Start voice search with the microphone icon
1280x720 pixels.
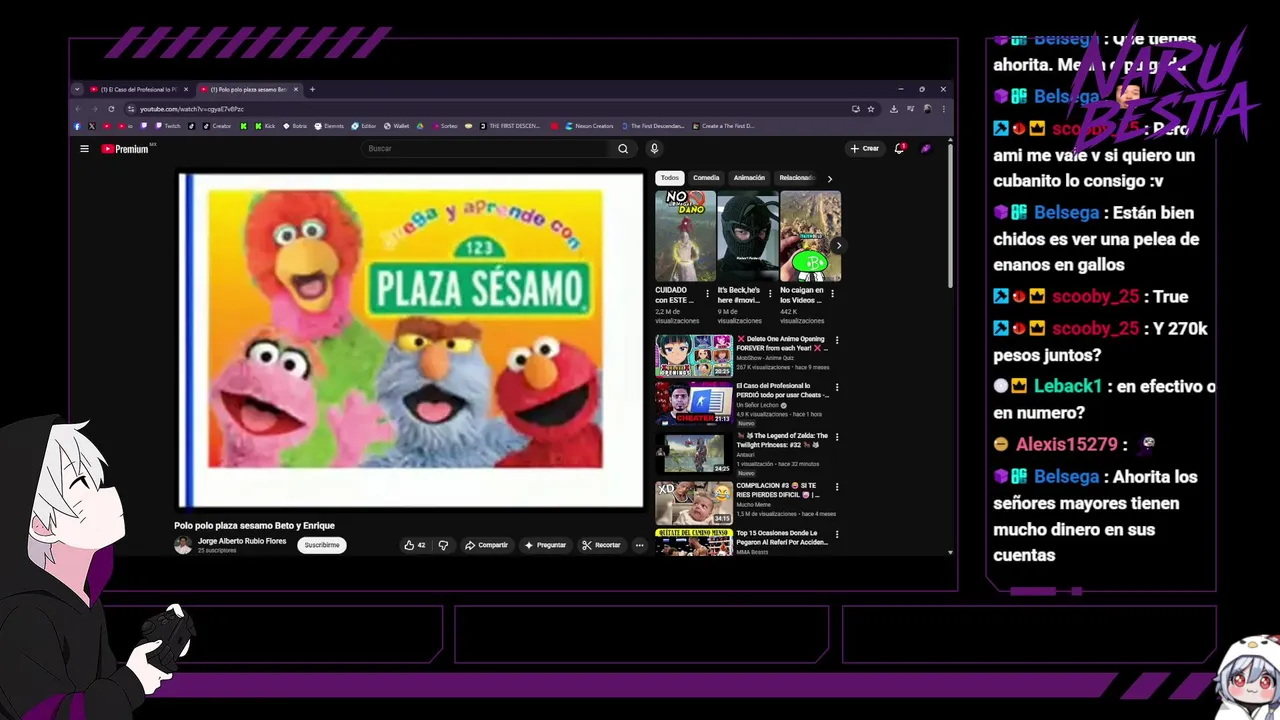point(654,149)
